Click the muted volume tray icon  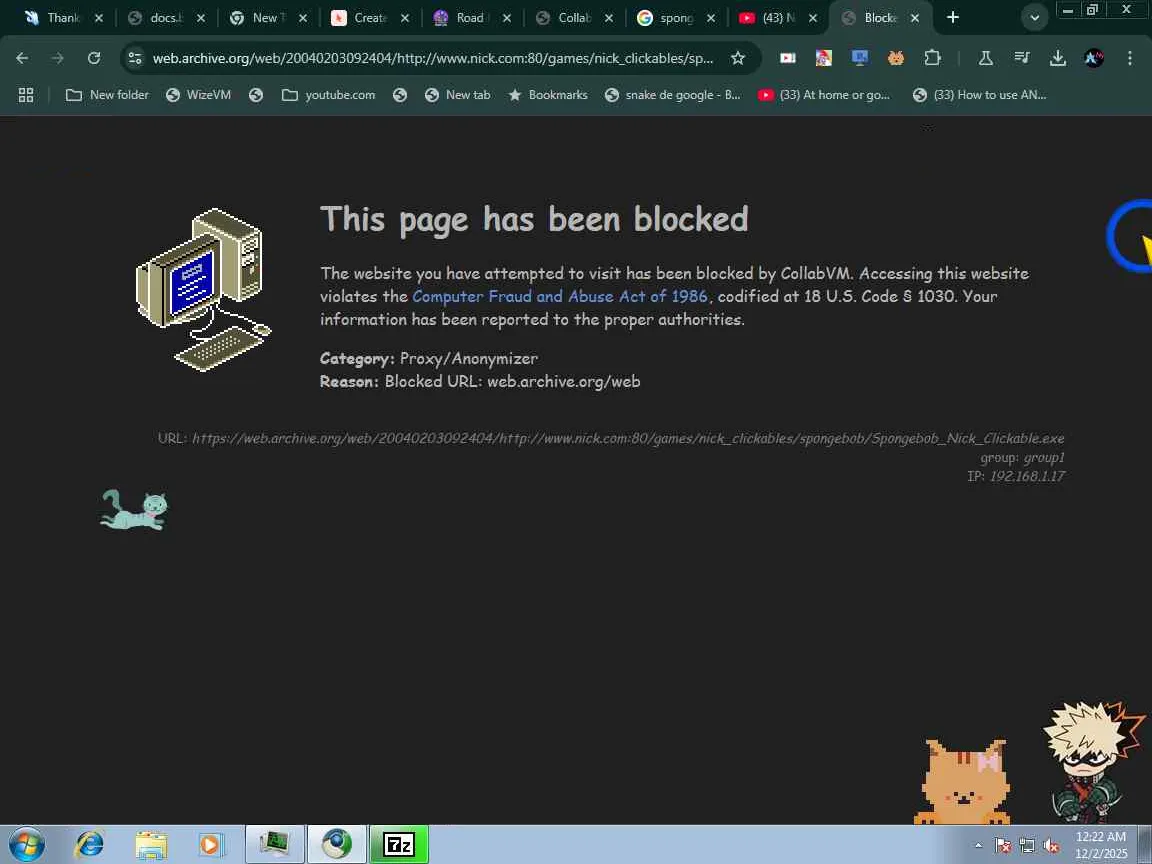point(1051,846)
